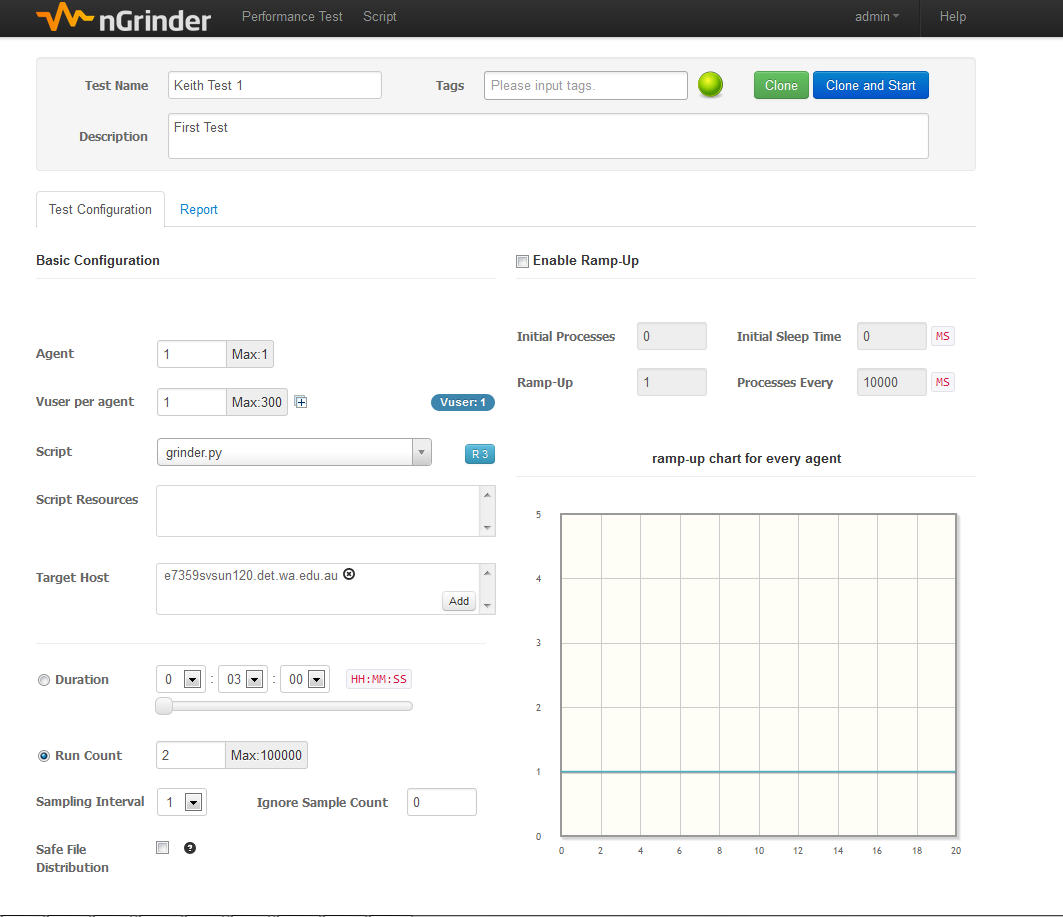Viewport: 1063px width, 917px height.
Task: Click Safe File Distribution help question icon
Action: tap(190, 848)
